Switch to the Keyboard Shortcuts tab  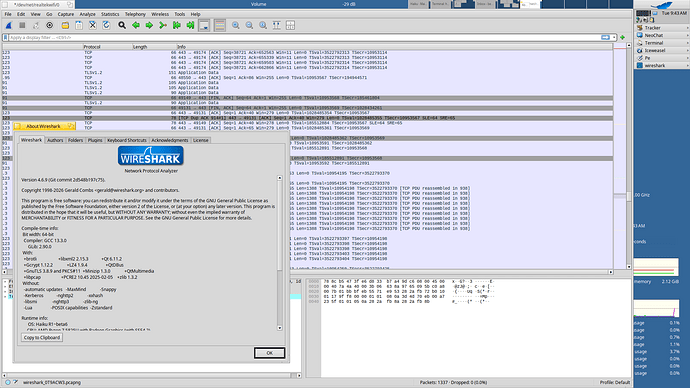point(127,140)
